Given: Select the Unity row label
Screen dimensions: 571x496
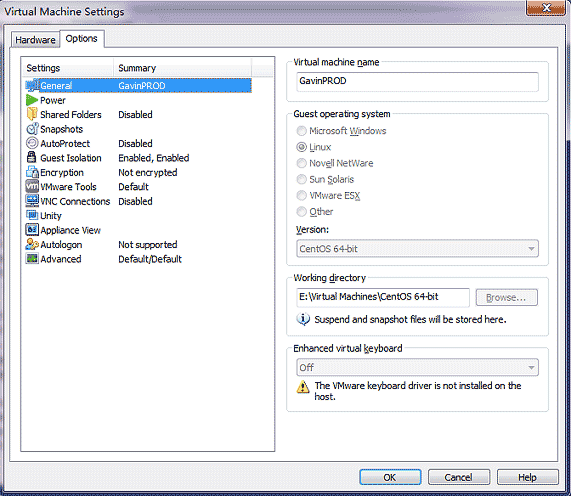Looking at the screenshot, I should pos(51,216).
